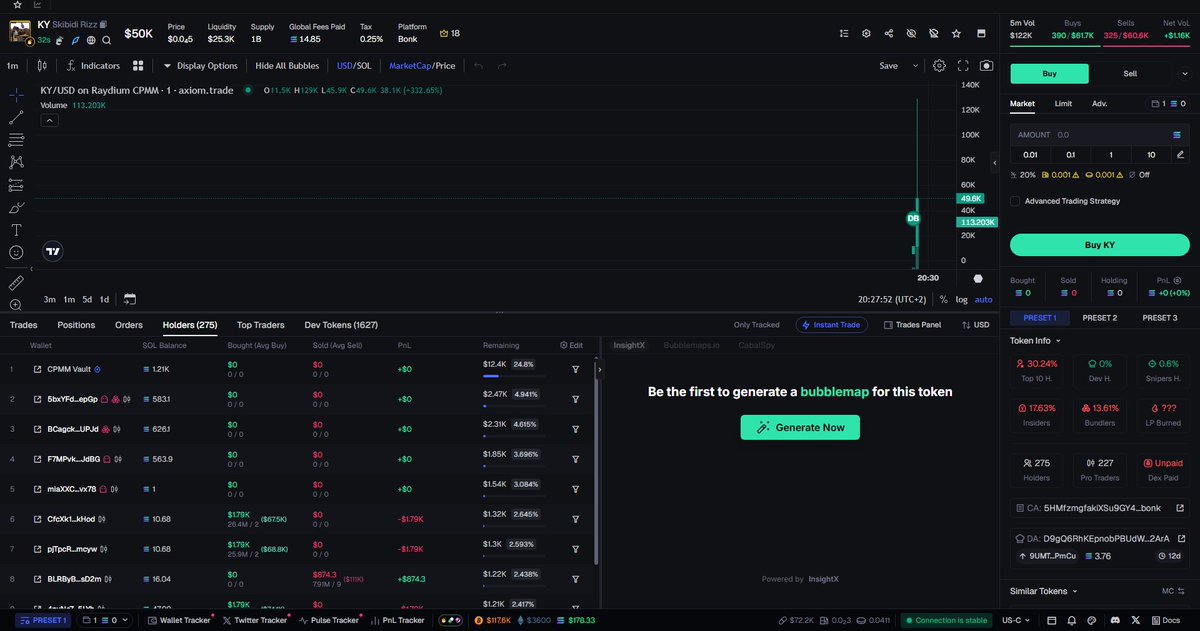Click the AMOUNT input field
The height and width of the screenshot is (631, 1200).
click(x=1099, y=134)
